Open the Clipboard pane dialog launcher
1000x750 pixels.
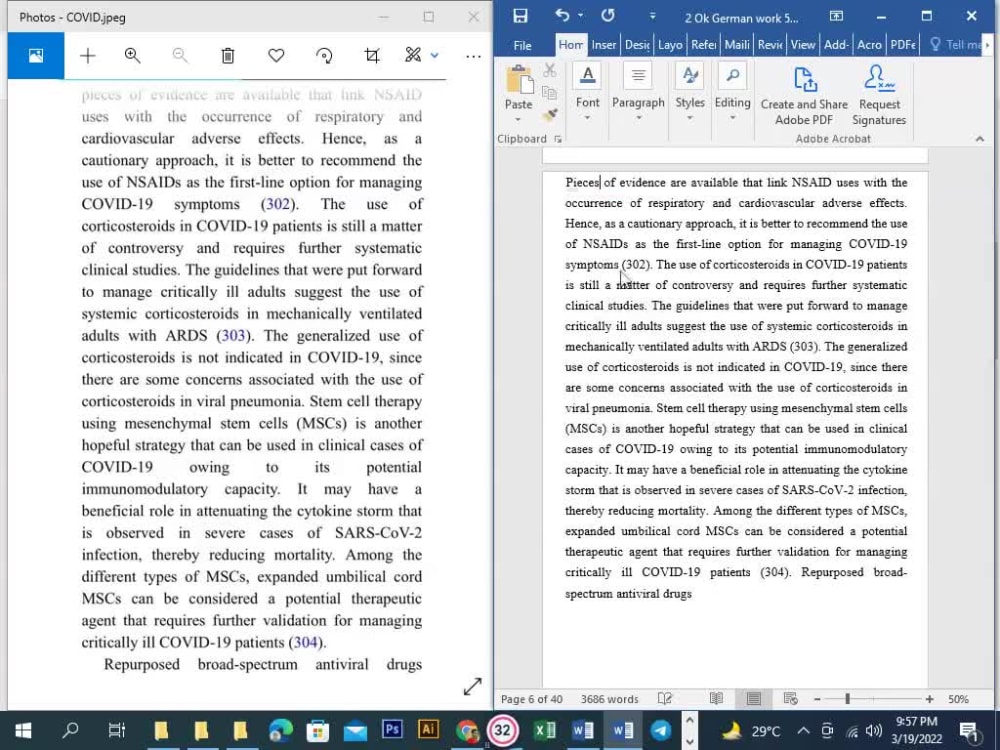click(x=558, y=139)
